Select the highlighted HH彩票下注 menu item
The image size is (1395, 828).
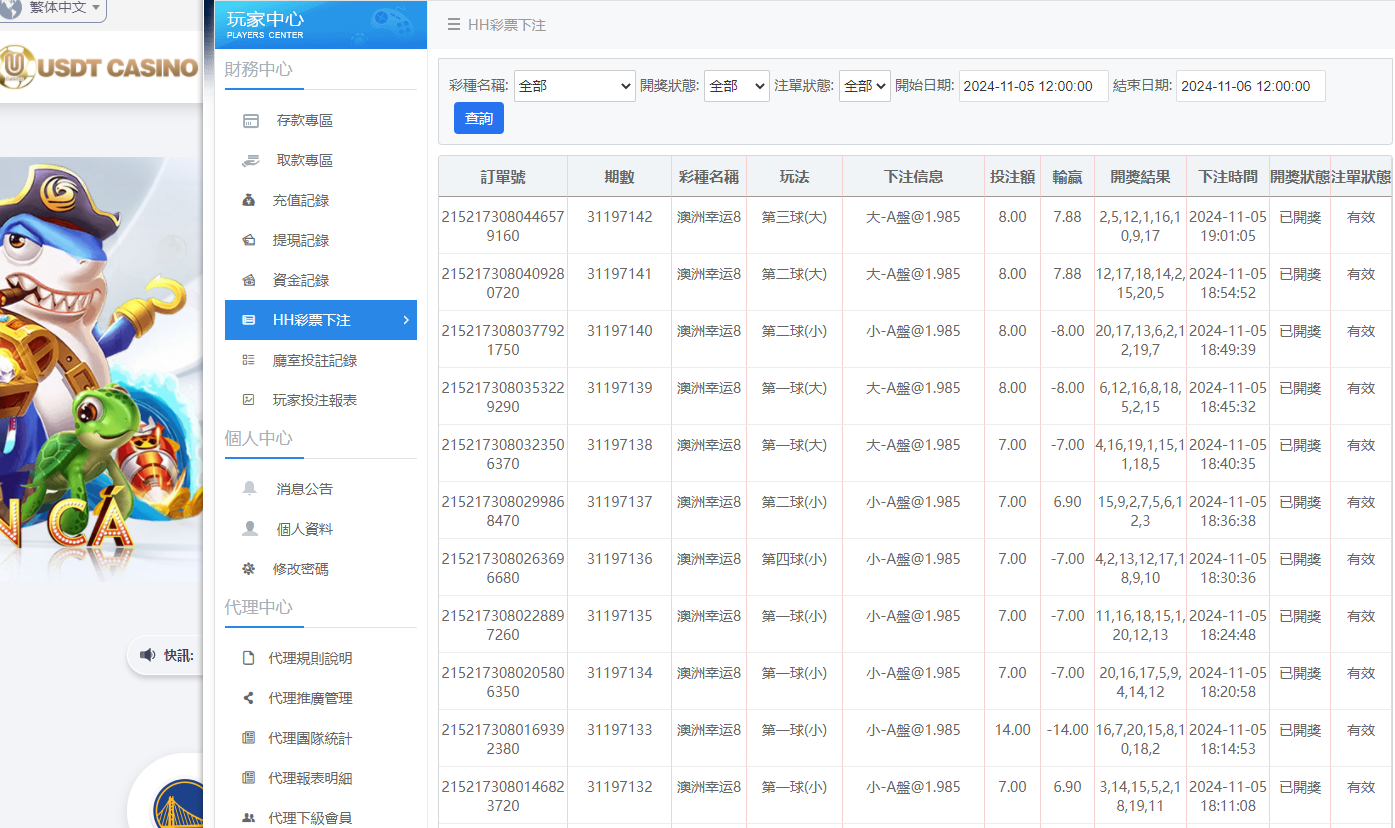point(320,320)
